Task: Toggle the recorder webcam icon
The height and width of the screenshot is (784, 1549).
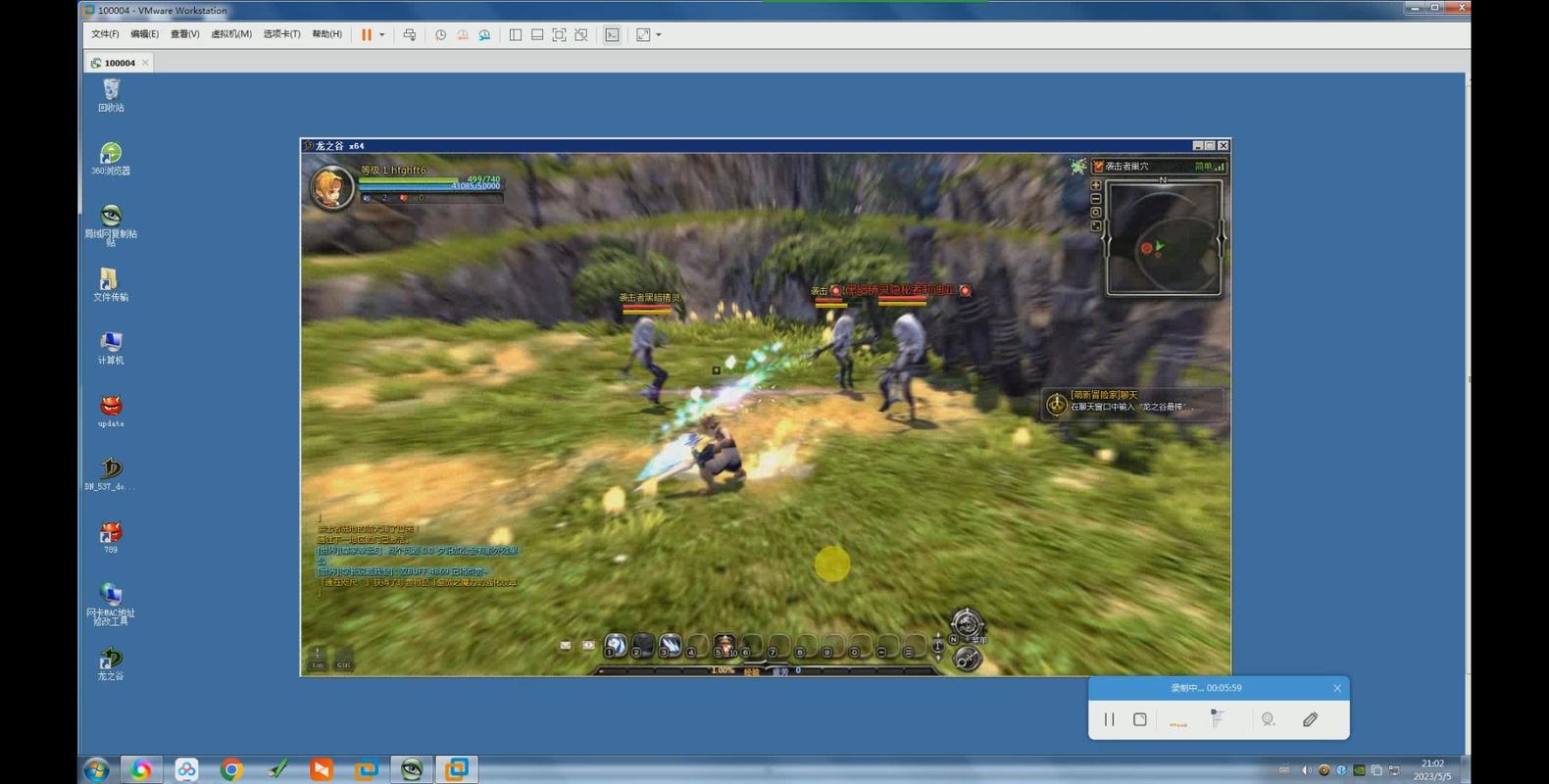Action: (x=1268, y=719)
